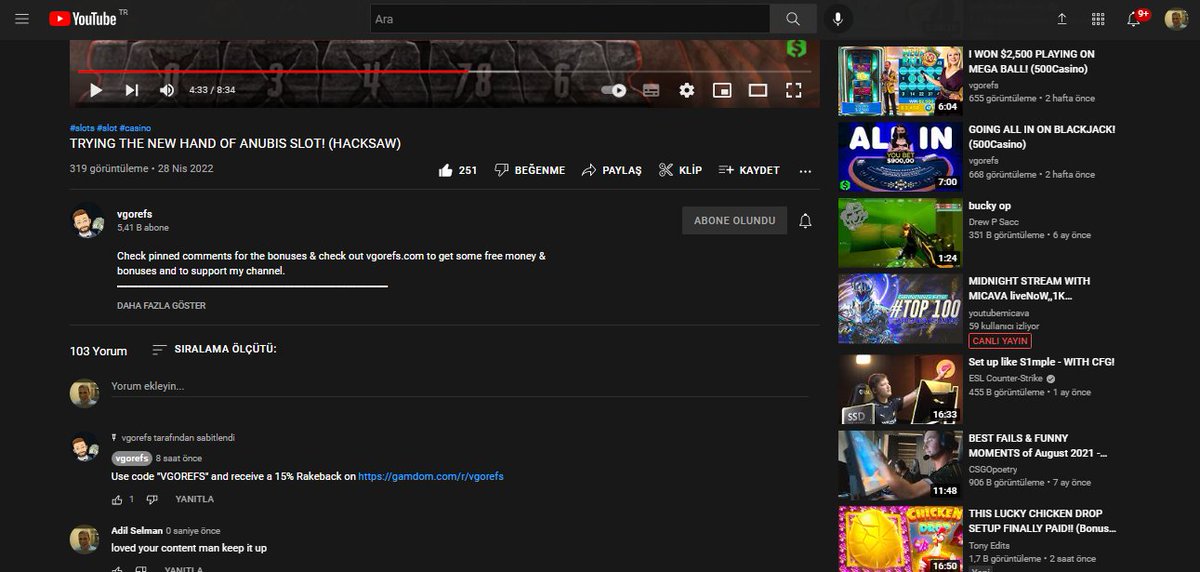The height and width of the screenshot is (572, 1200).
Task: Toggle subtitles/captions button
Action: click(x=651, y=90)
